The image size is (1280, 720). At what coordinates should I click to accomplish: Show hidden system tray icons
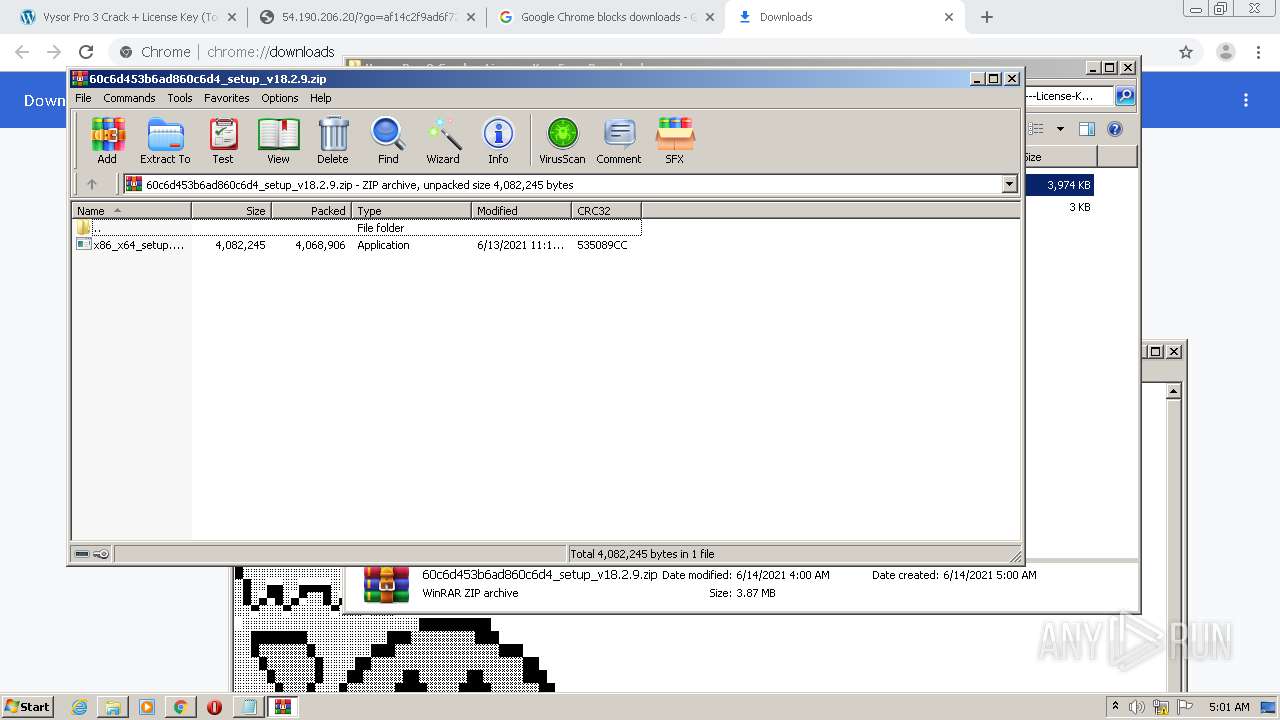click(1115, 707)
